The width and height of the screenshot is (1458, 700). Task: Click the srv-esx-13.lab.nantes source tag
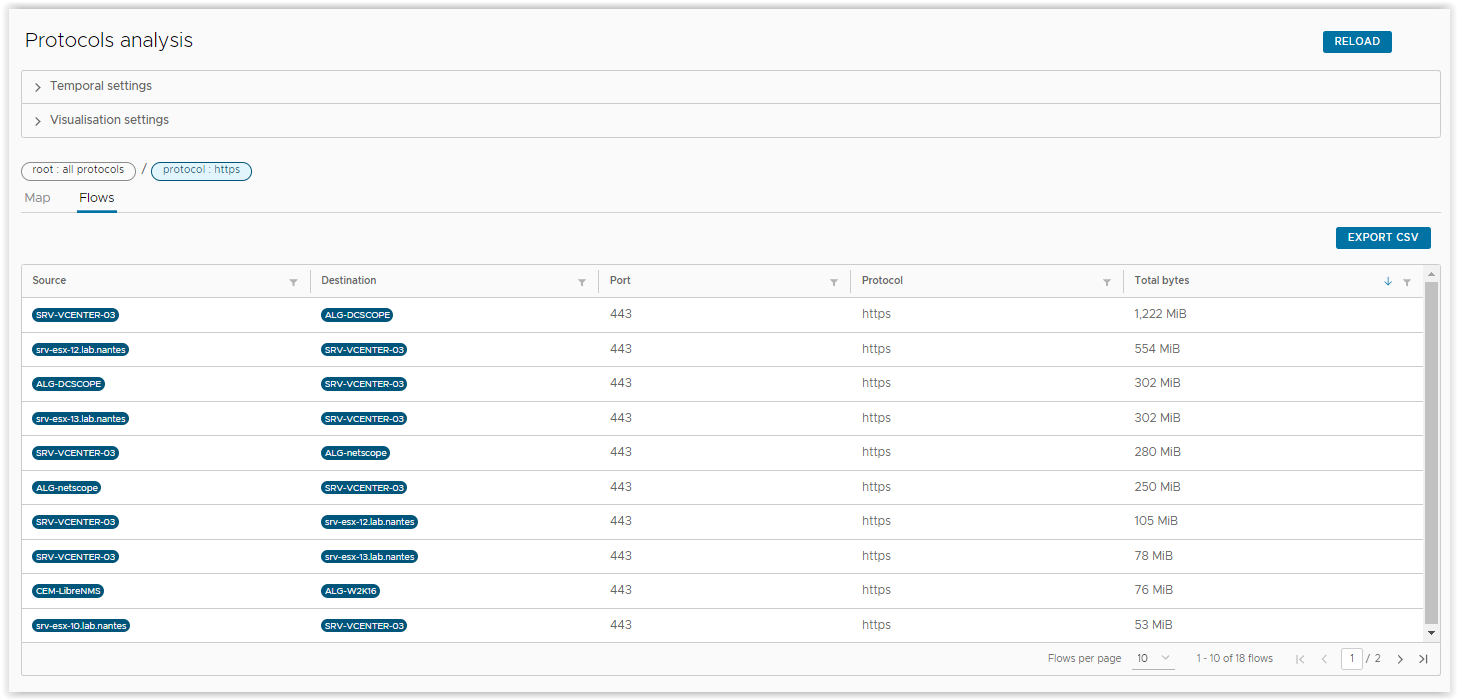click(x=80, y=419)
